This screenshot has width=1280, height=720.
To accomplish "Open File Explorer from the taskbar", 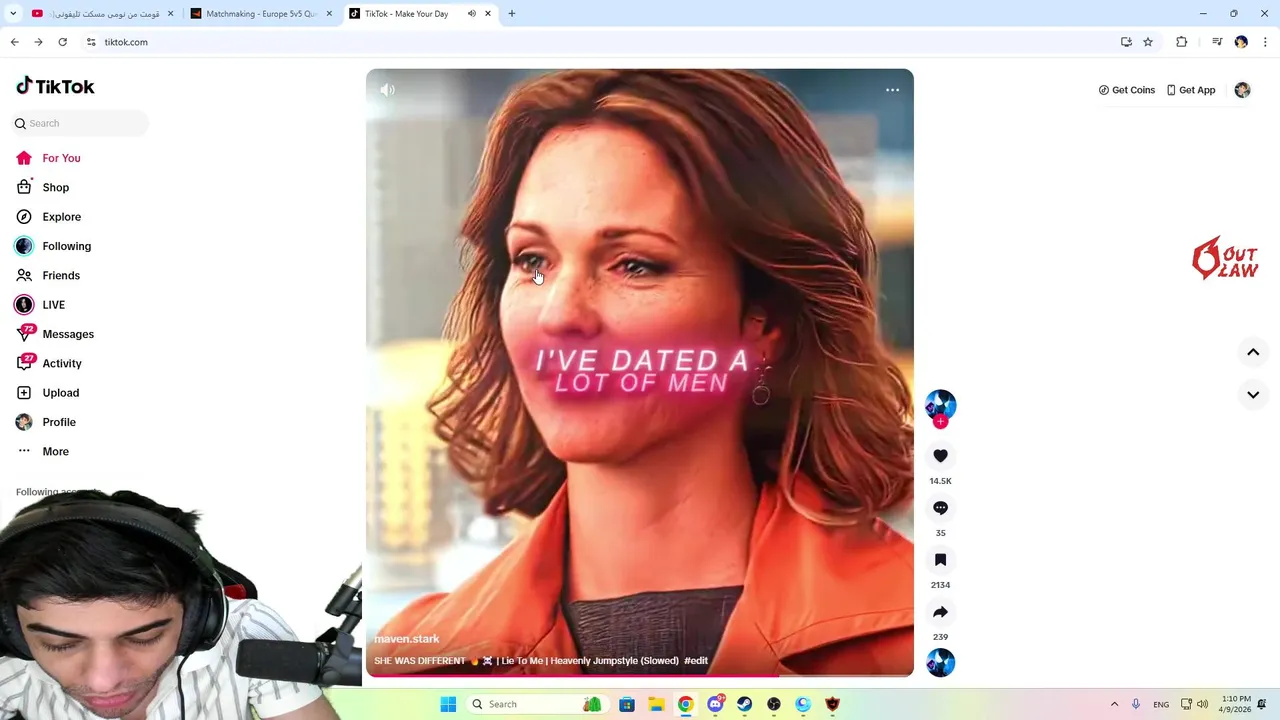I will coord(656,704).
